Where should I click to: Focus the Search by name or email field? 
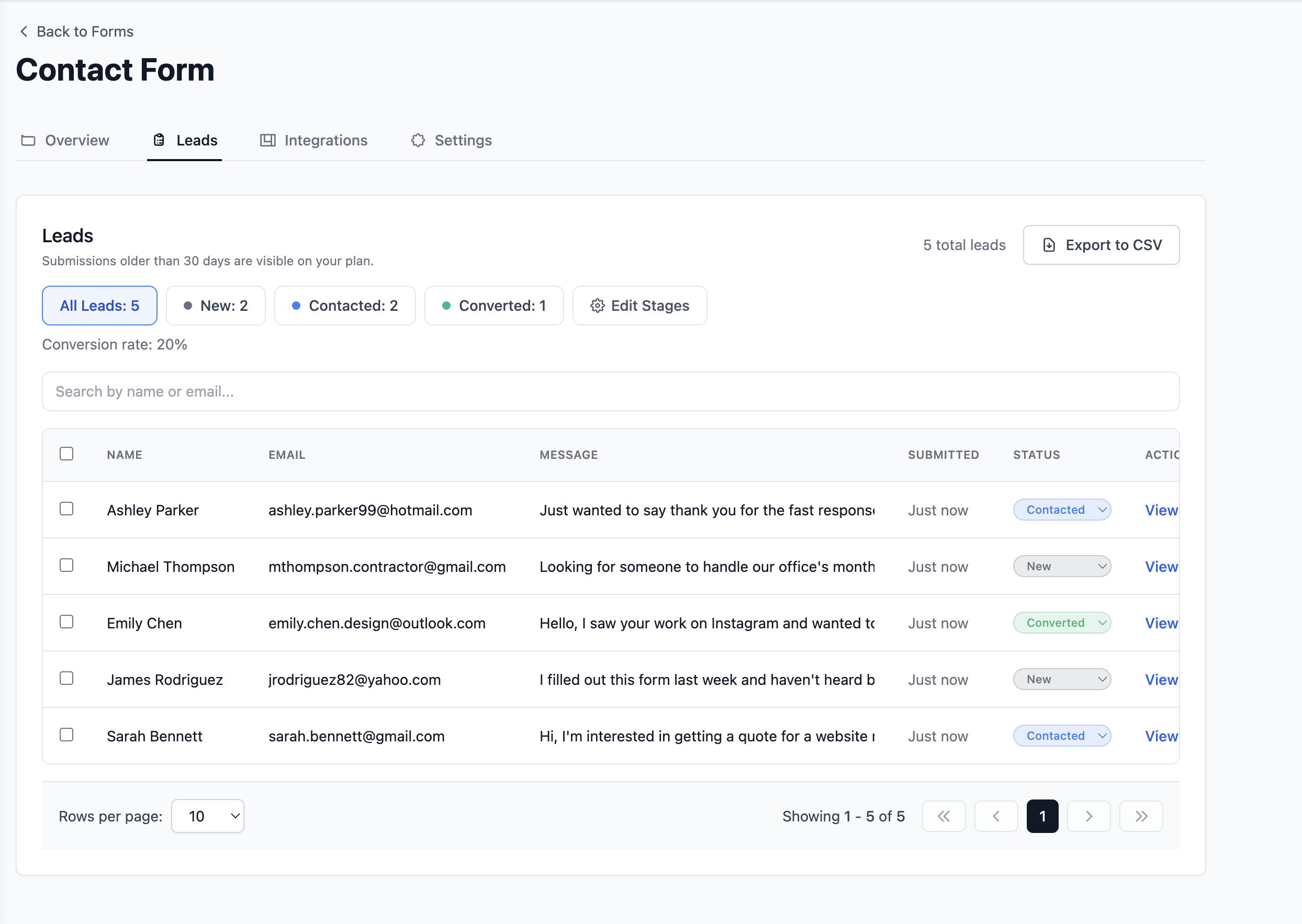point(611,392)
